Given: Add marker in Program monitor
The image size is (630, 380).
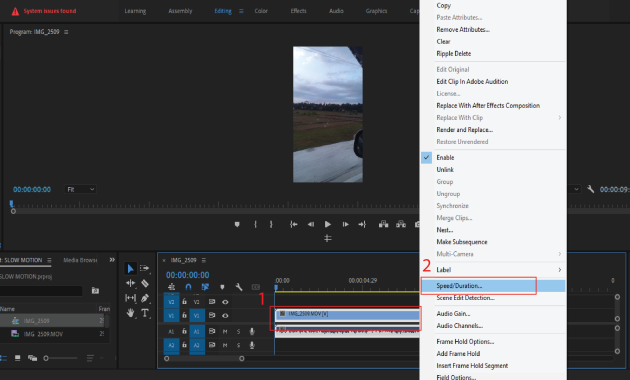Looking at the screenshot, I should click(x=237, y=225).
